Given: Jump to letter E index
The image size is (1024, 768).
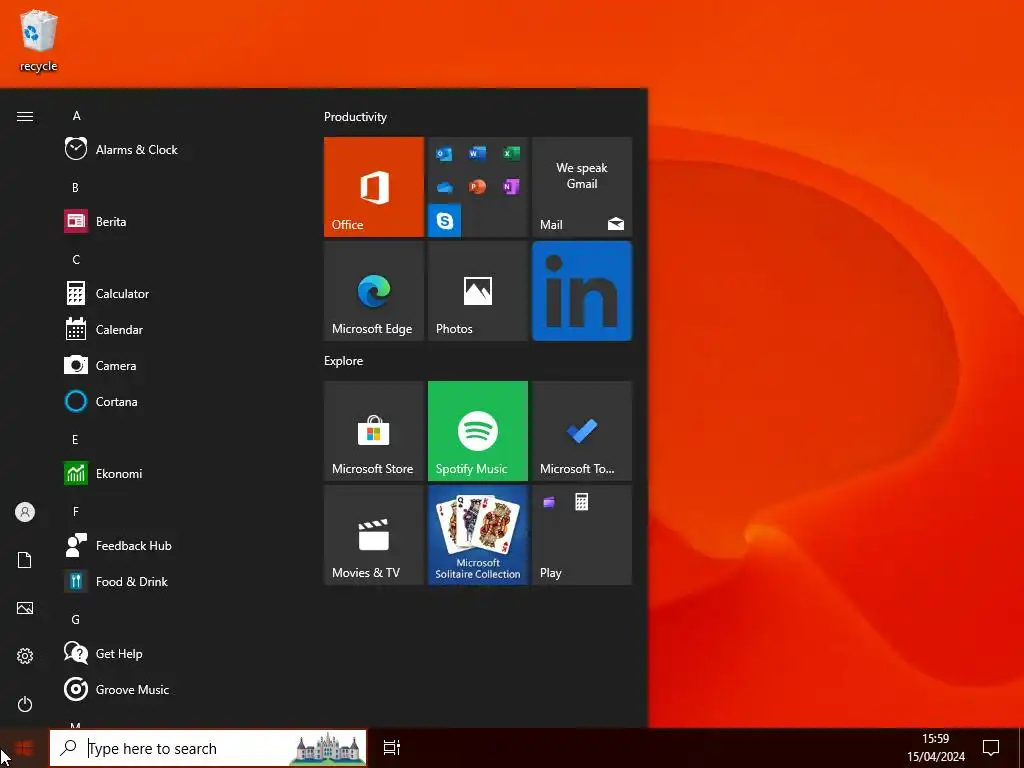Looking at the screenshot, I should (75, 440).
